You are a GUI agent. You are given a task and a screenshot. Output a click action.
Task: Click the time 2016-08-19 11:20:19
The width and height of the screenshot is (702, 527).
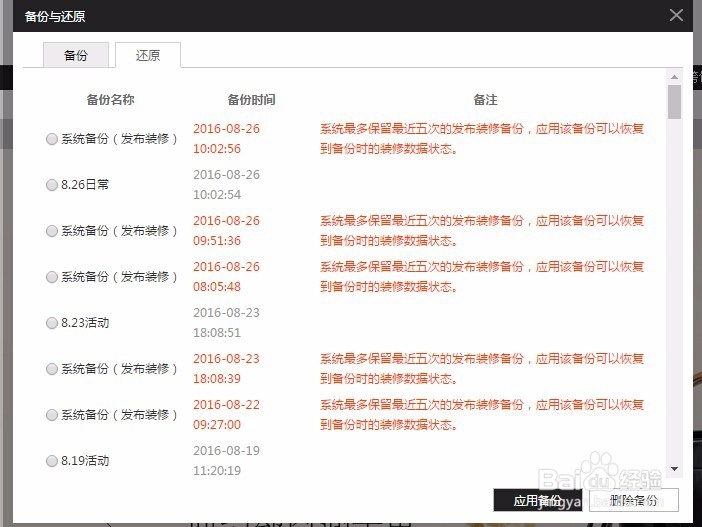click(x=227, y=460)
